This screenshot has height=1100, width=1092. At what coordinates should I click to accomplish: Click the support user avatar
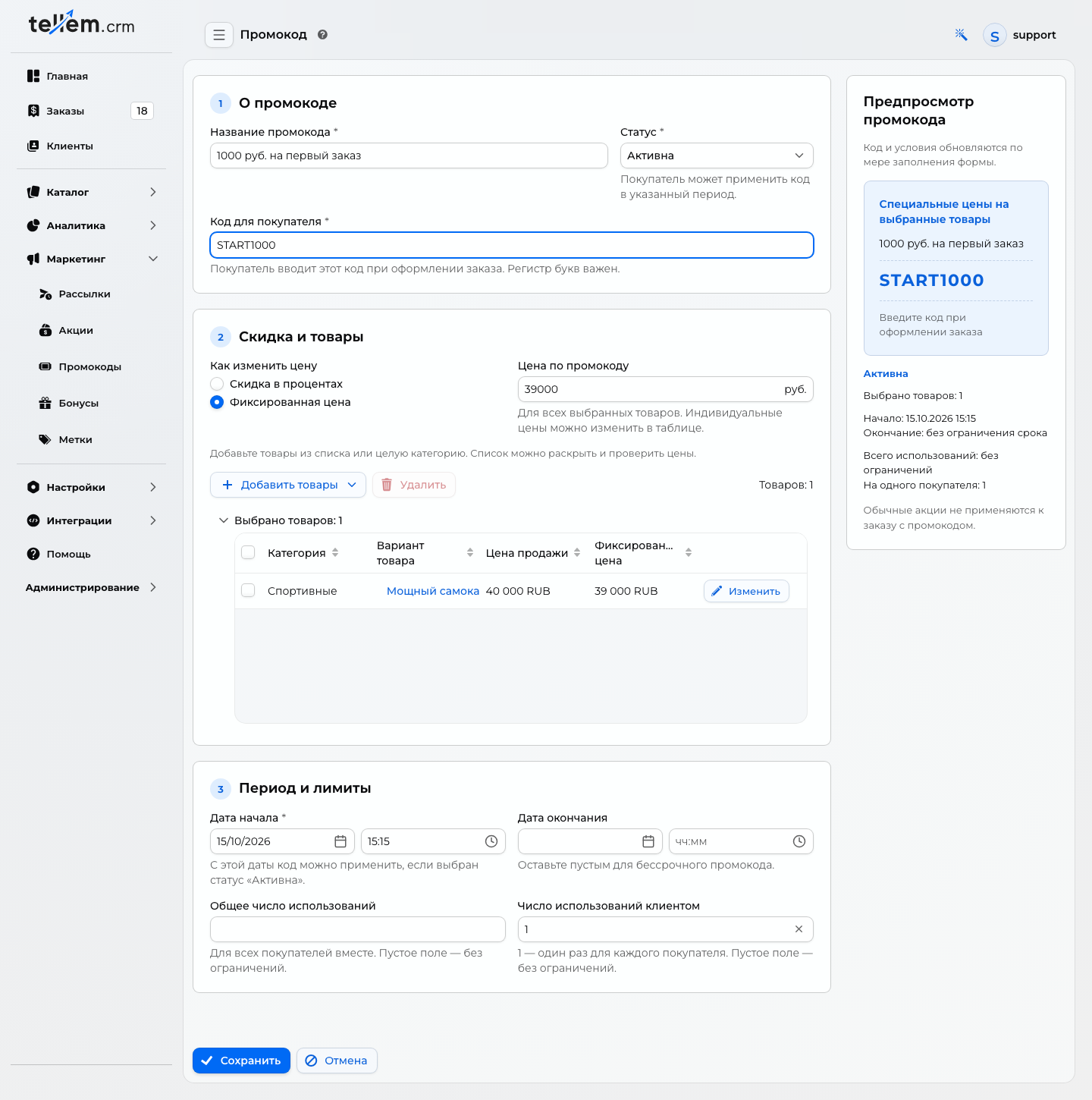point(995,35)
